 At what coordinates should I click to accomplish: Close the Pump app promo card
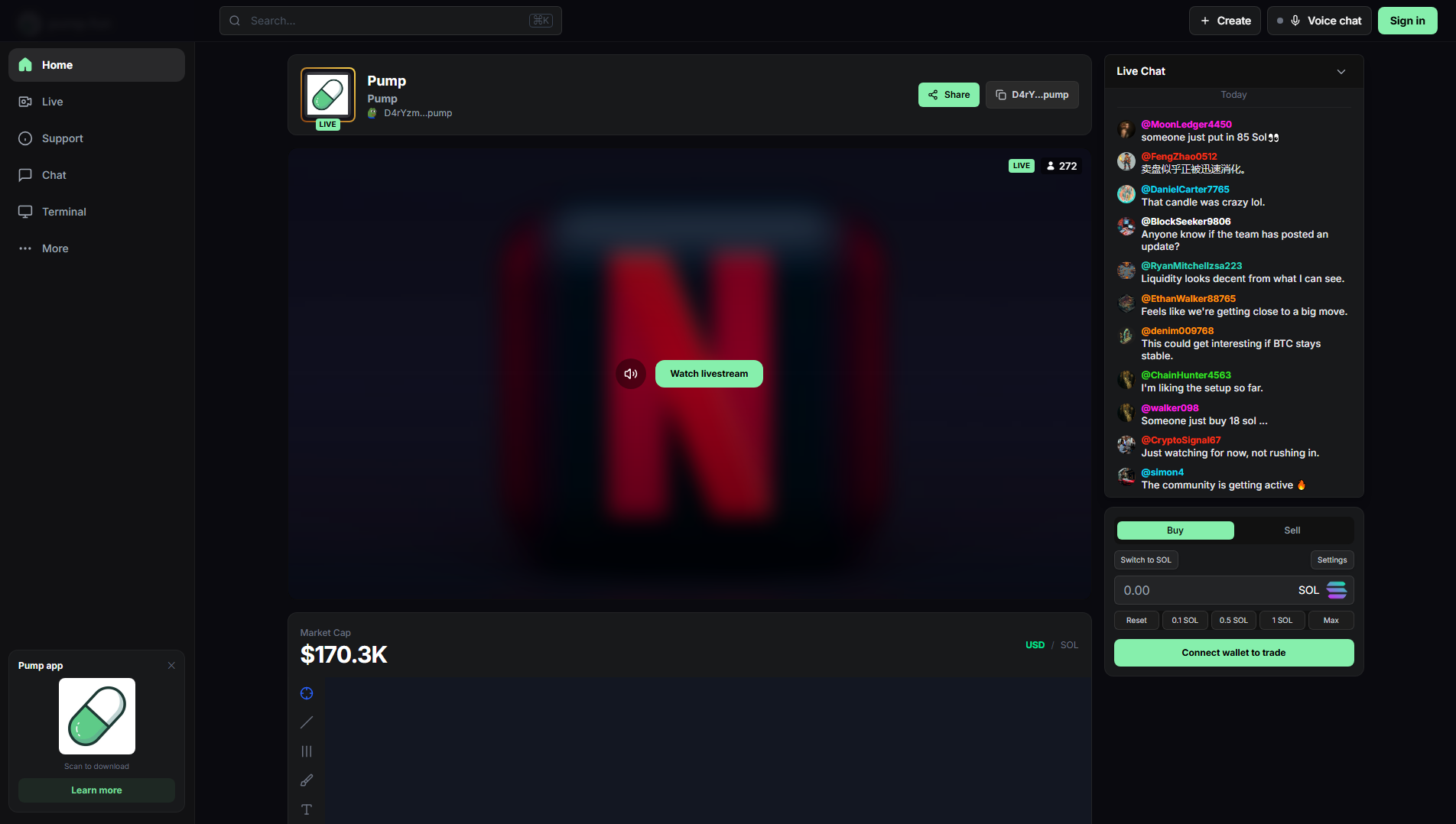[171, 666]
